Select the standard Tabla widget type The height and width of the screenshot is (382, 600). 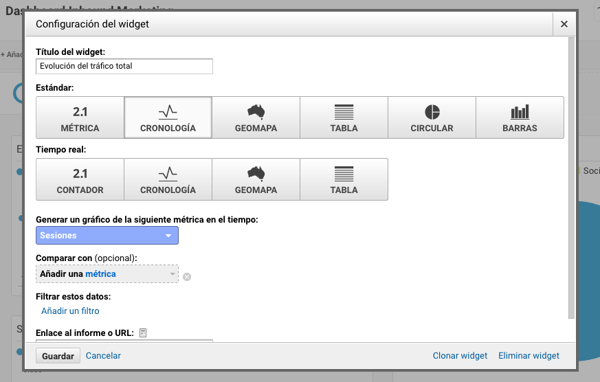point(344,118)
